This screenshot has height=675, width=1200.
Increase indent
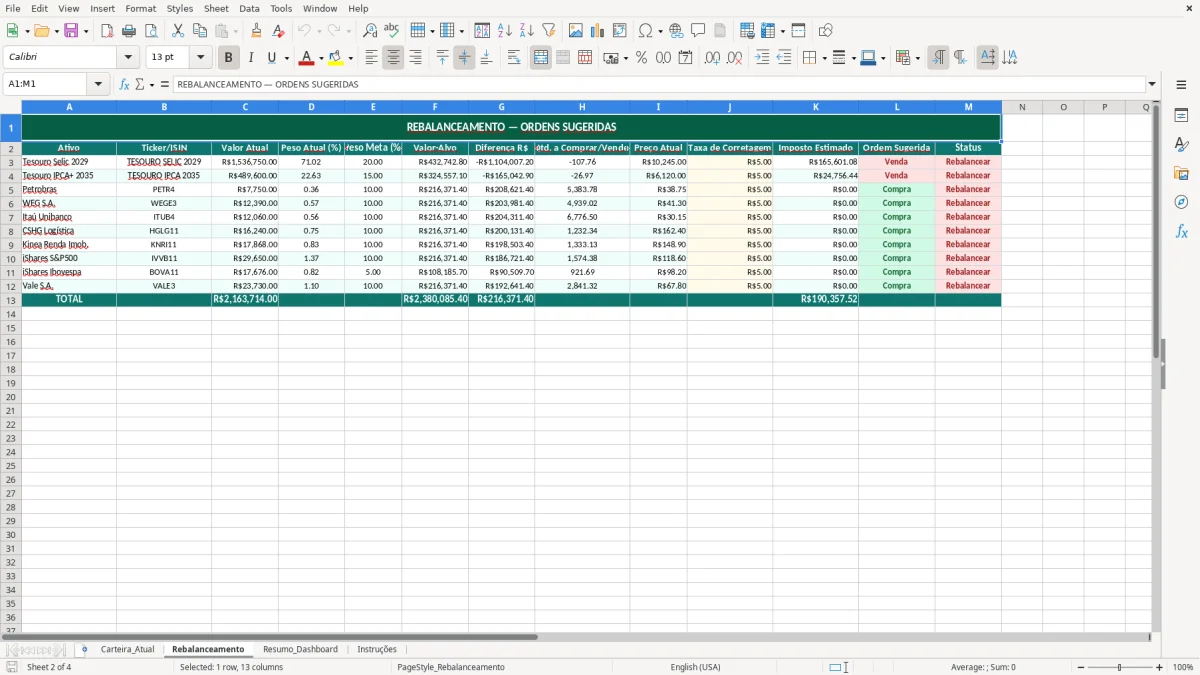click(x=762, y=58)
